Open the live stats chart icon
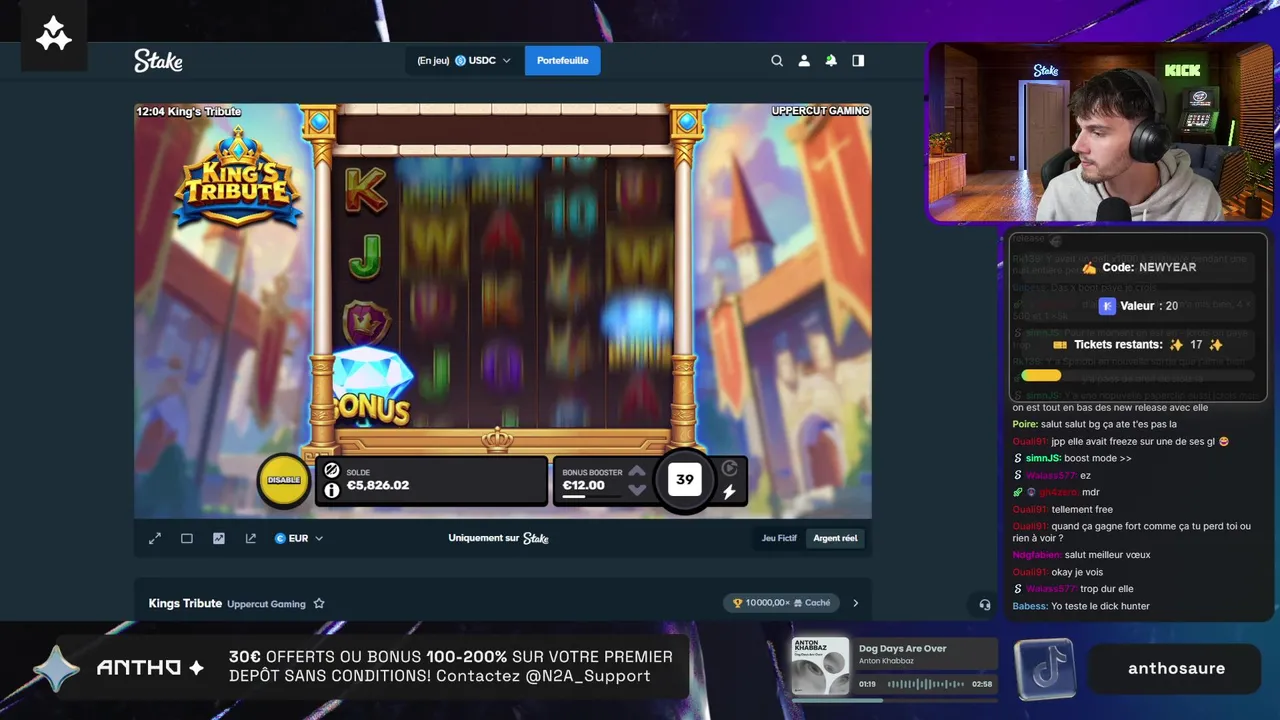Screen dimensions: 1280x720 coord(219,538)
